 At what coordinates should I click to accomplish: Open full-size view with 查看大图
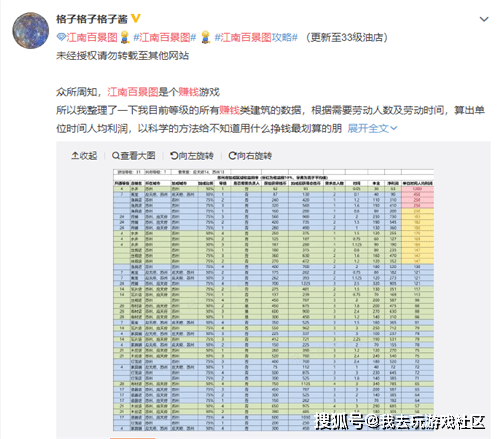point(134,156)
